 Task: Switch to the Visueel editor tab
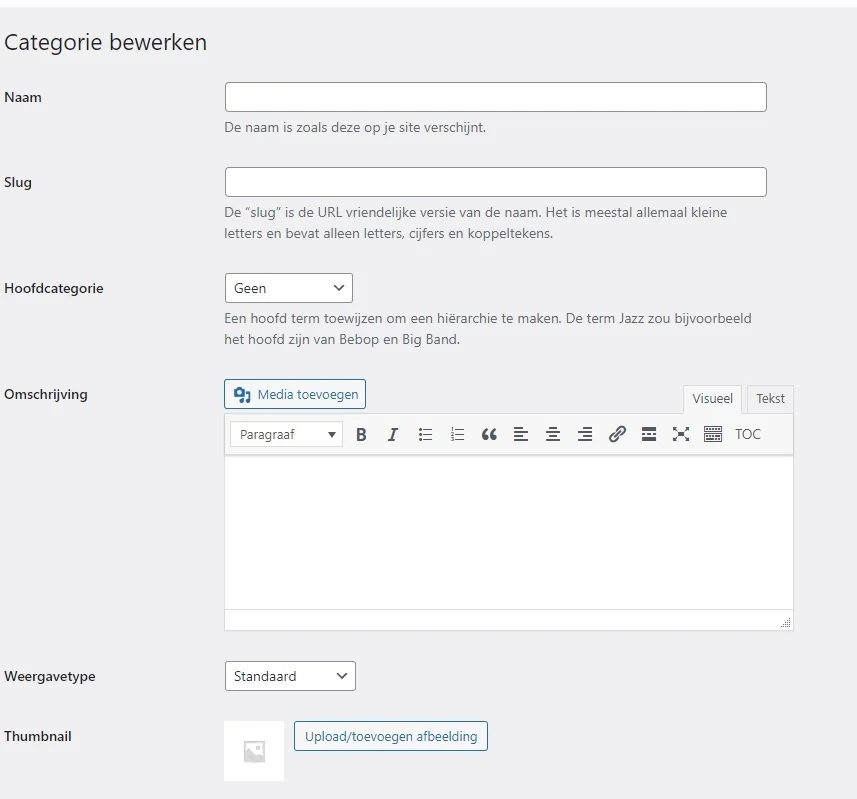pos(712,399)
